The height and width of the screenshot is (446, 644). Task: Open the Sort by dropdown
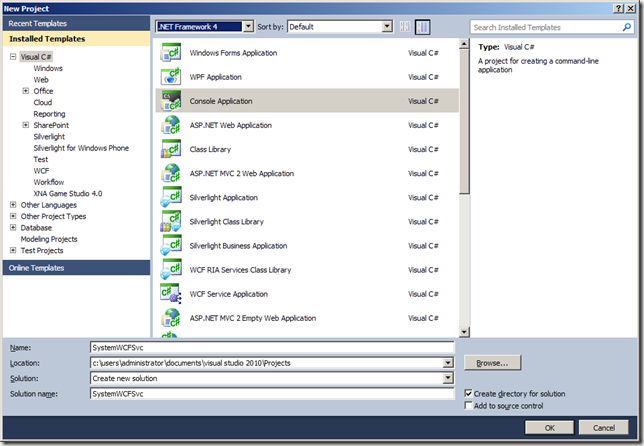point(387,27)
